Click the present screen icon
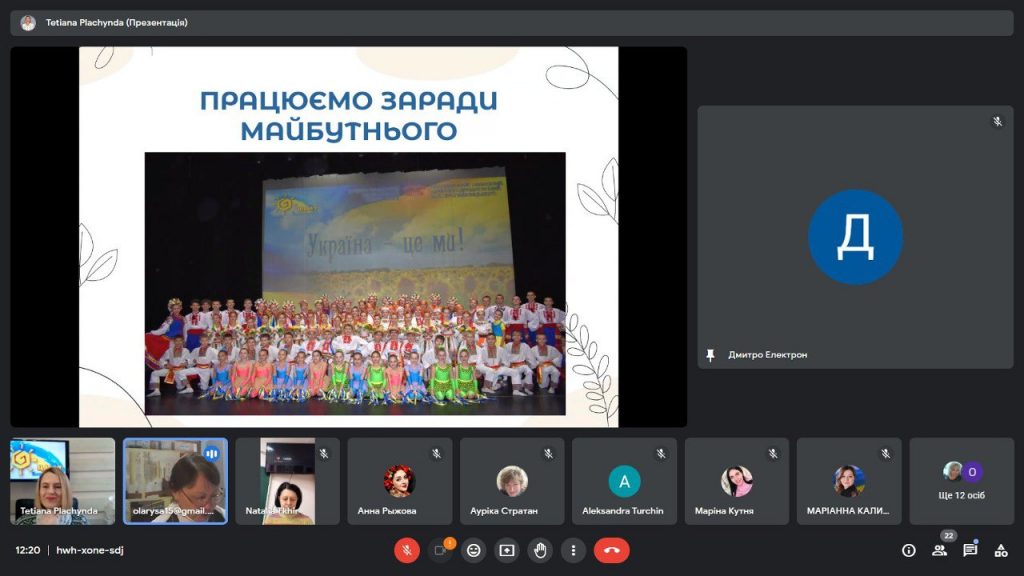The height and width of the screenshot is (576, 1024). click(507, 550)
